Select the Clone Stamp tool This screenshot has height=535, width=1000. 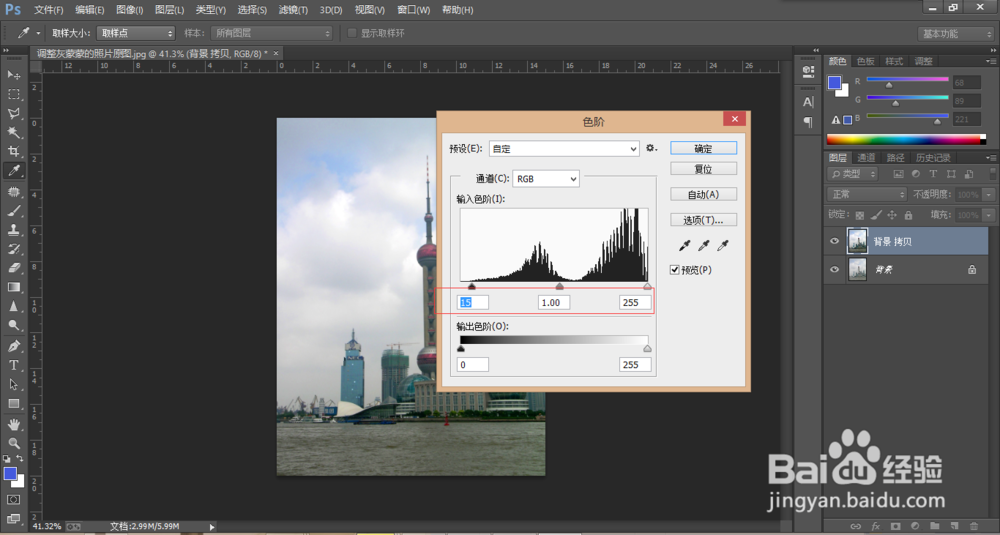[x=13, y=230]
